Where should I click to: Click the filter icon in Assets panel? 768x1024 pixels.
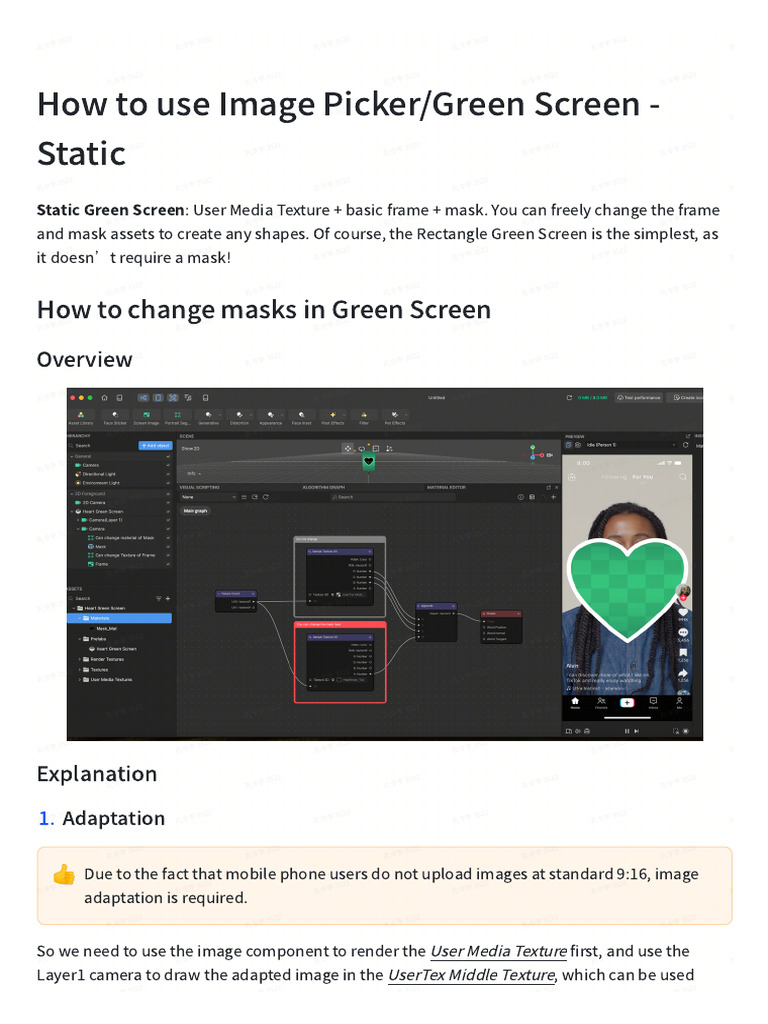point(158,598)
